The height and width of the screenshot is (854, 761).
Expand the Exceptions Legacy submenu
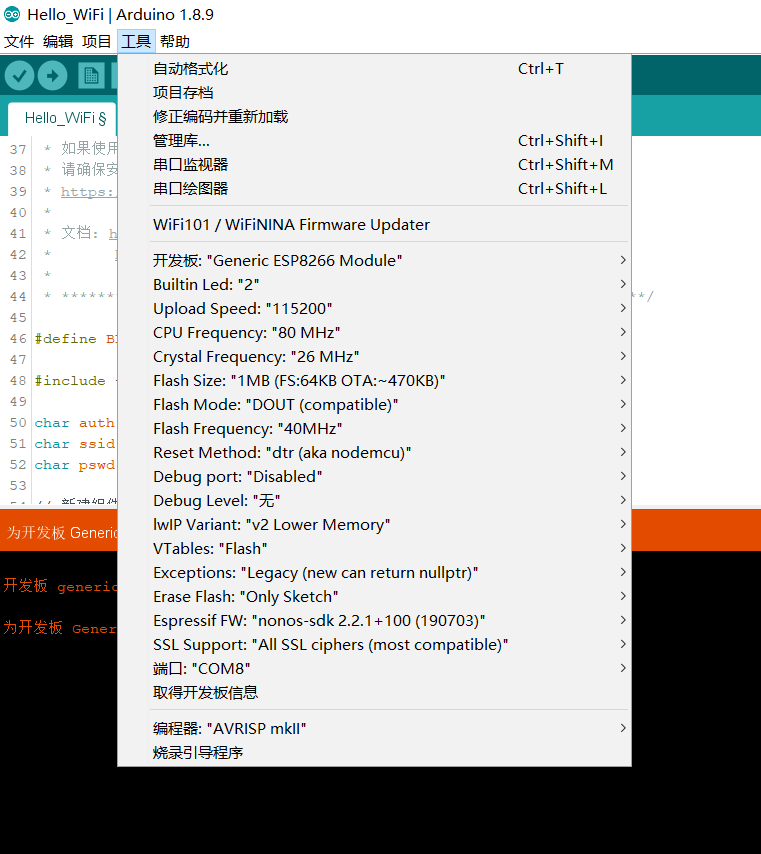pos(374,572)
